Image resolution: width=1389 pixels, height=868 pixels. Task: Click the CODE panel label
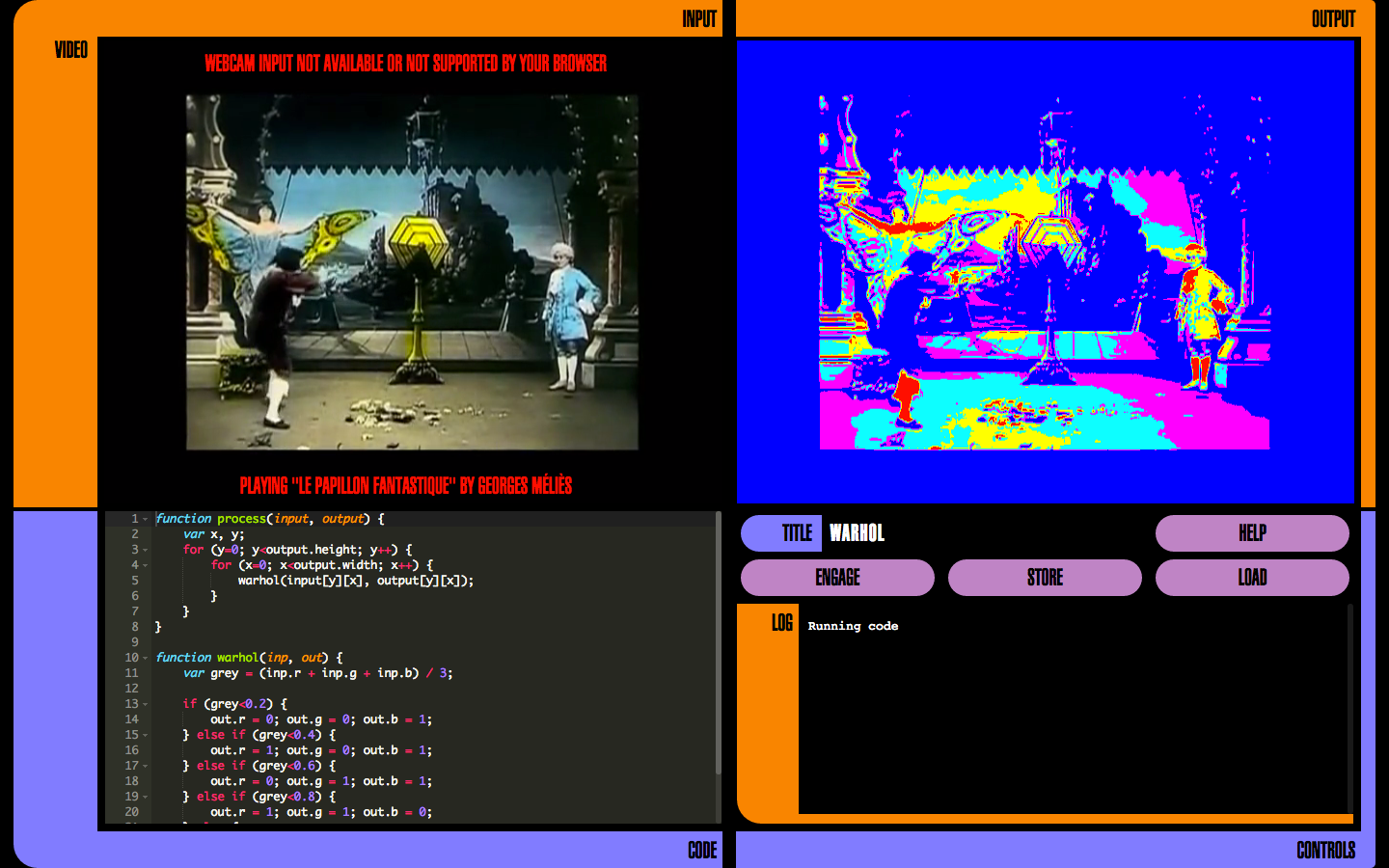[702, 851]
